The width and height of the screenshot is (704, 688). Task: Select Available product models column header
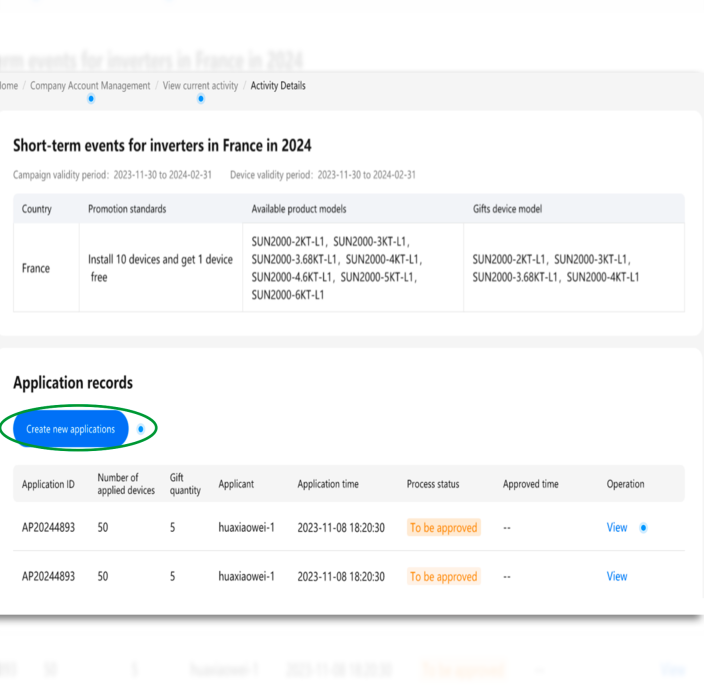point(299,209)
